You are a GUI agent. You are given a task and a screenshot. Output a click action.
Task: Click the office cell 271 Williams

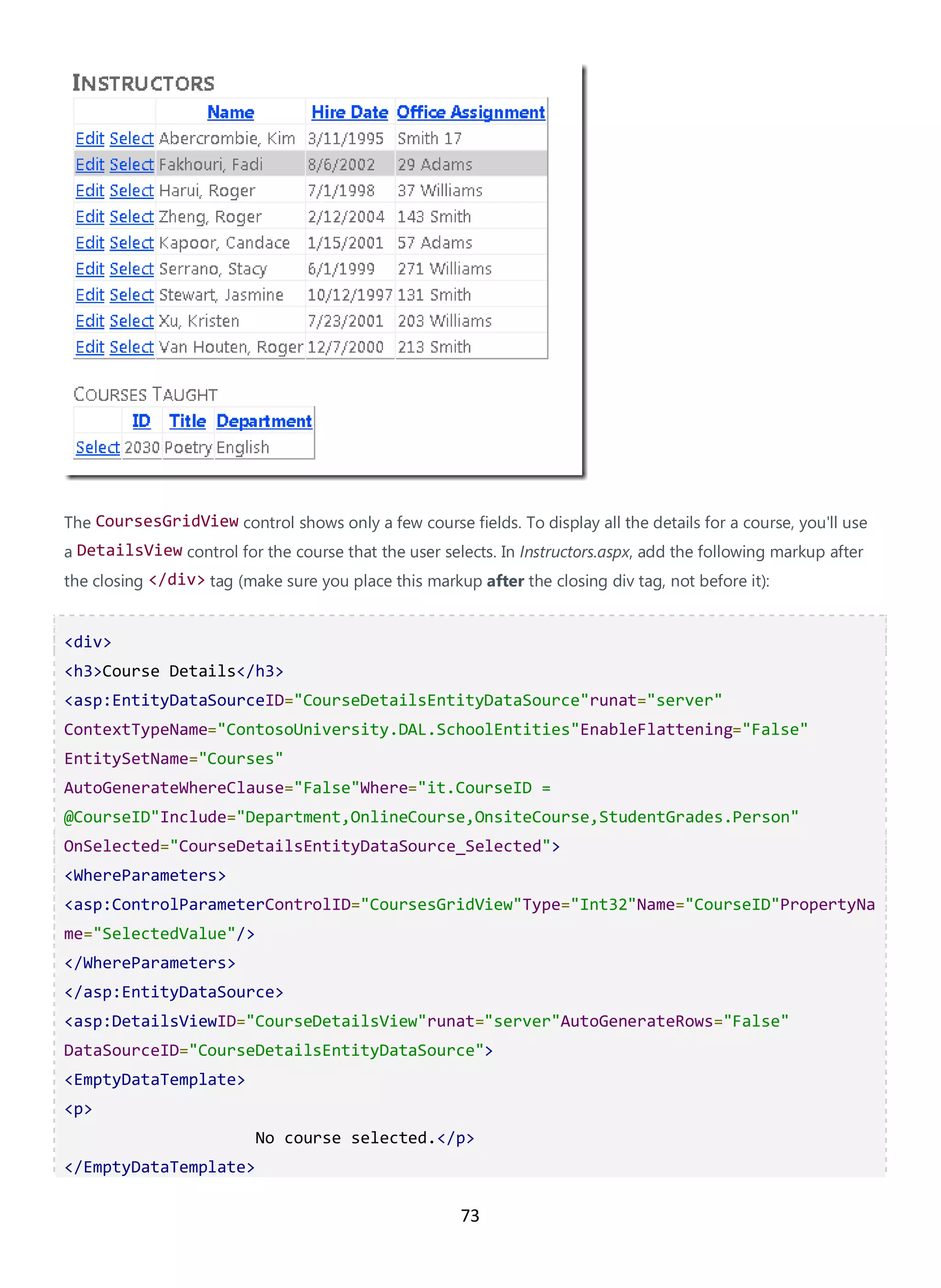(x=445, y=269)
